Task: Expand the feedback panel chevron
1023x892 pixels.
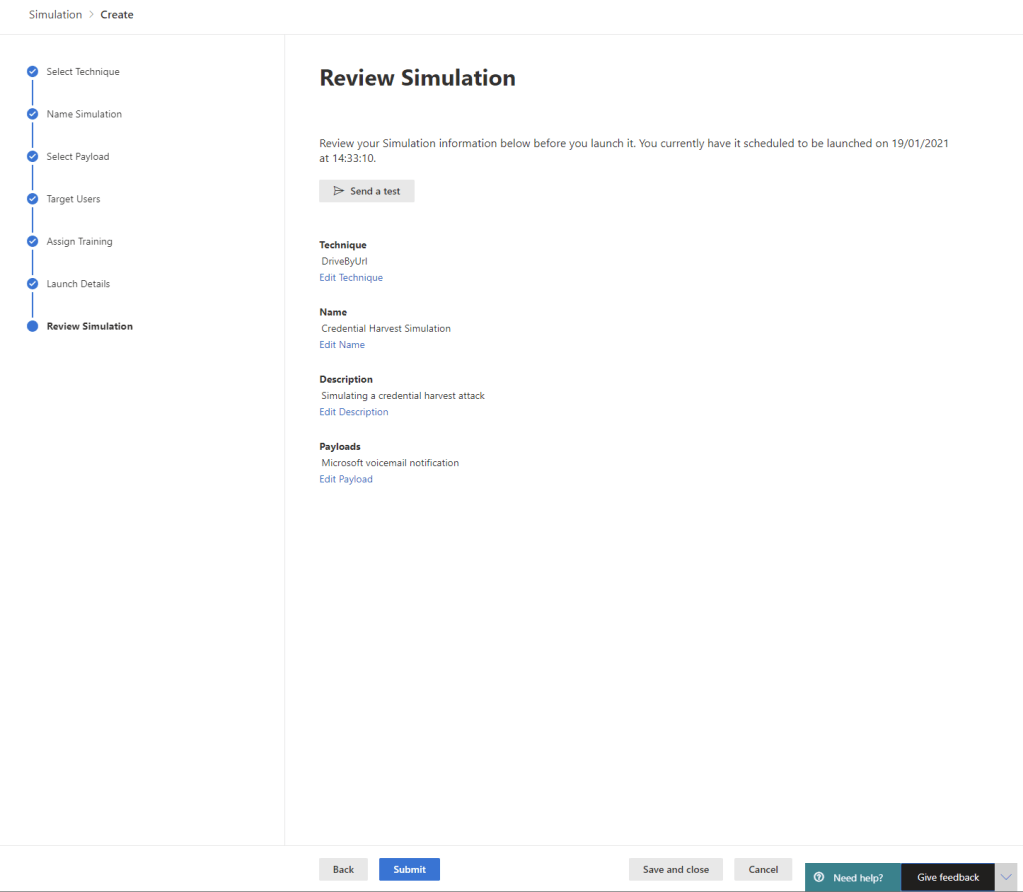Action: [1007, 878]
